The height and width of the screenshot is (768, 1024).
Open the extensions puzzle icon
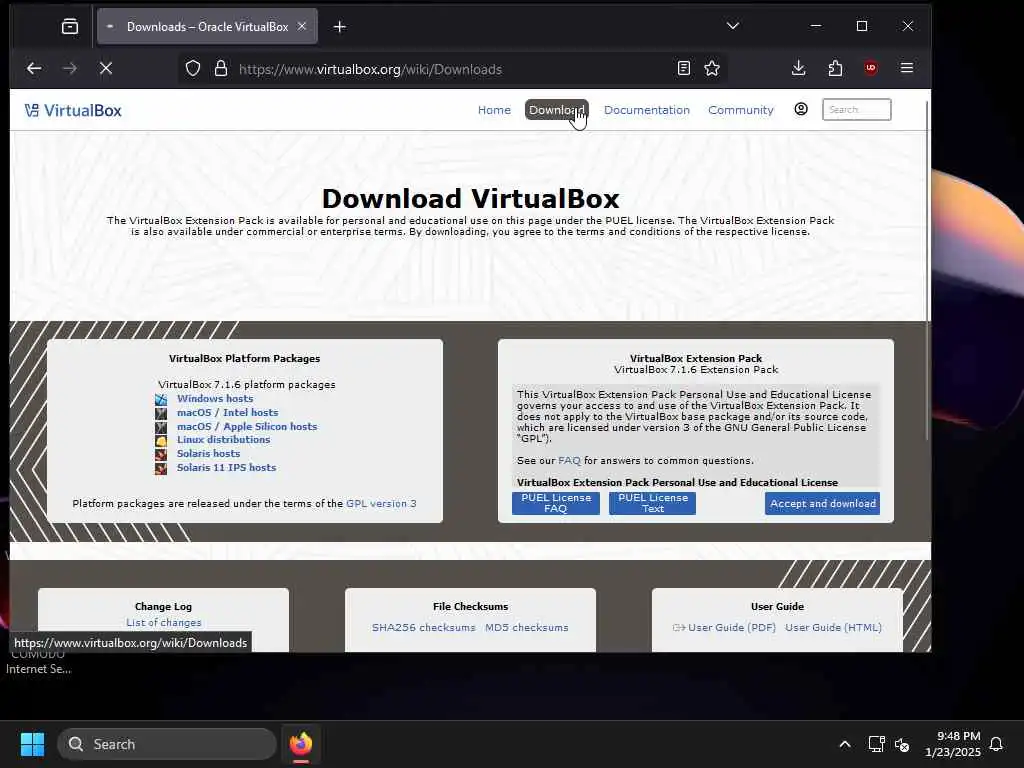point(835,69)
